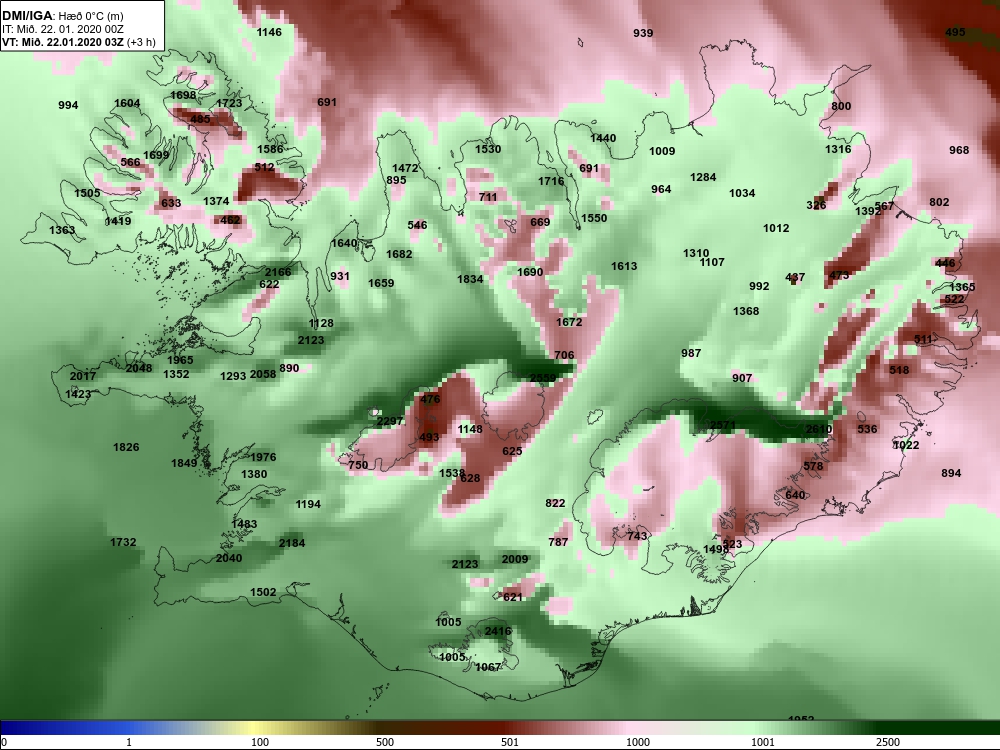Click the map value '822'

[x=555, y=503]
